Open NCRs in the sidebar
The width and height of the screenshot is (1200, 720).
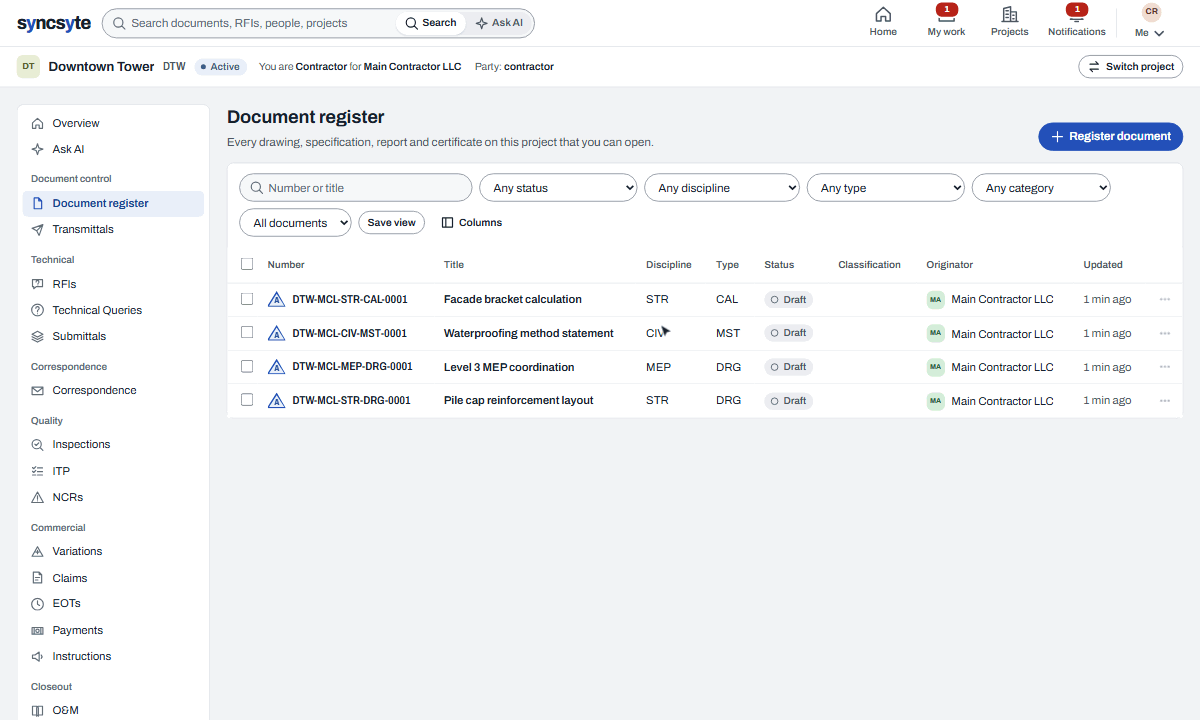click(x=113, y=497)
